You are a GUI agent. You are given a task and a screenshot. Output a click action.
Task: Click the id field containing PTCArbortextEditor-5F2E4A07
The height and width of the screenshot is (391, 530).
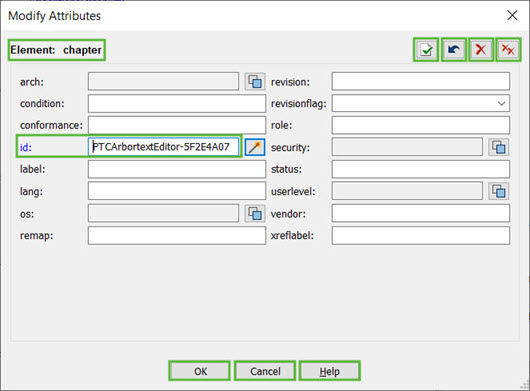pos(163,147)
